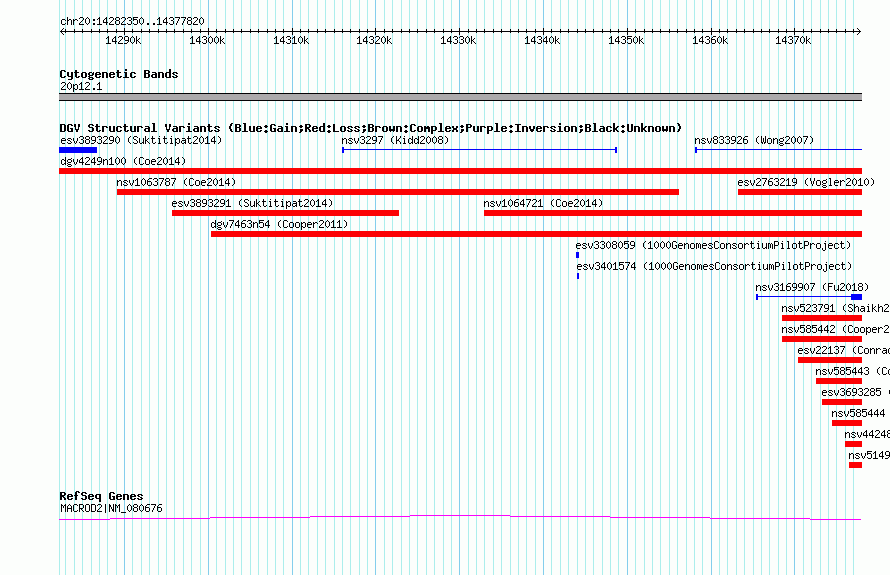890x575 pixels.
Task: Open nsv3169907 (Fu2018) variant label
Action: pyautogui.click(x=812, y=287)
